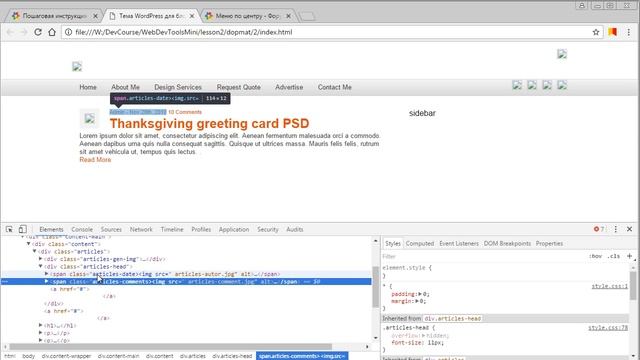Add a new style rule with plus icon
640x360 pixels.
(x=629, y=256)
